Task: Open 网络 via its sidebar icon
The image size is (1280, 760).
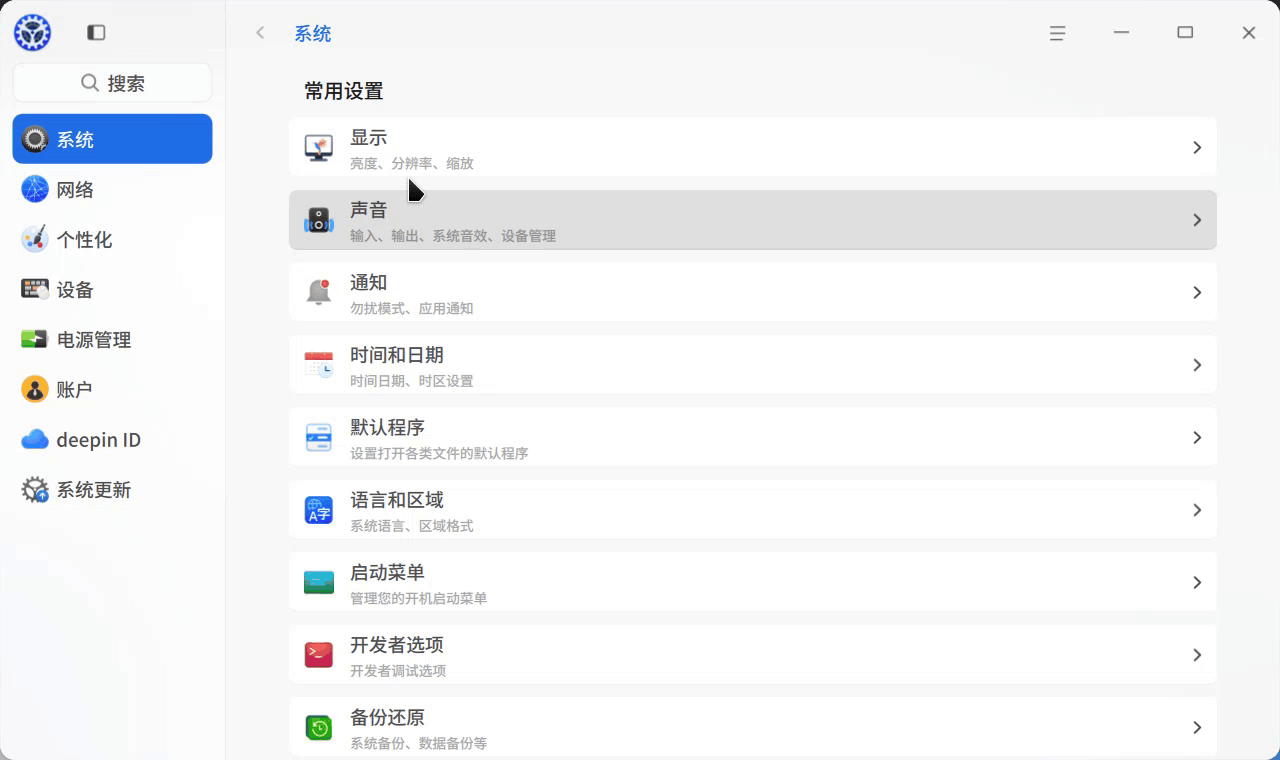Action: click(35, 189)
